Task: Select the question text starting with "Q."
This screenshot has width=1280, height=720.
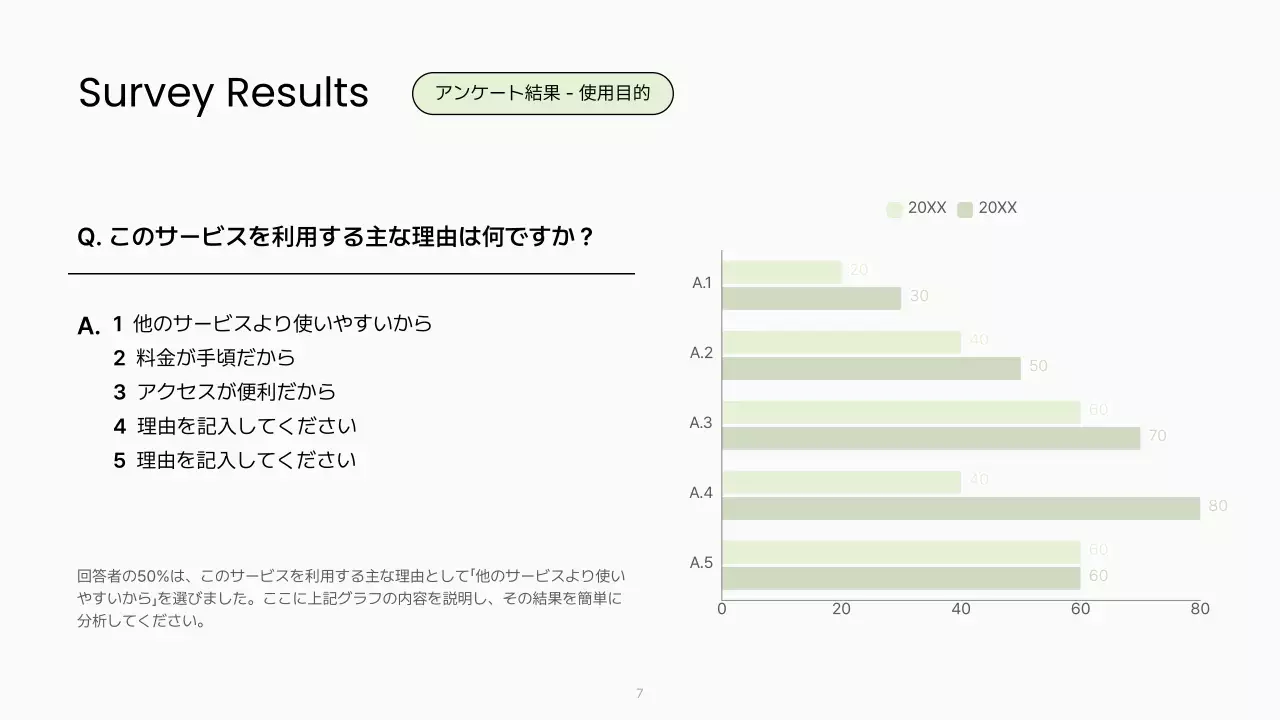Action: (x=336, y=238)
